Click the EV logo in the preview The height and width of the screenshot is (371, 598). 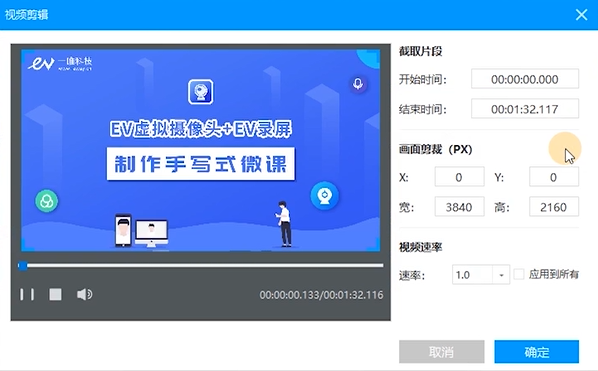59,63
